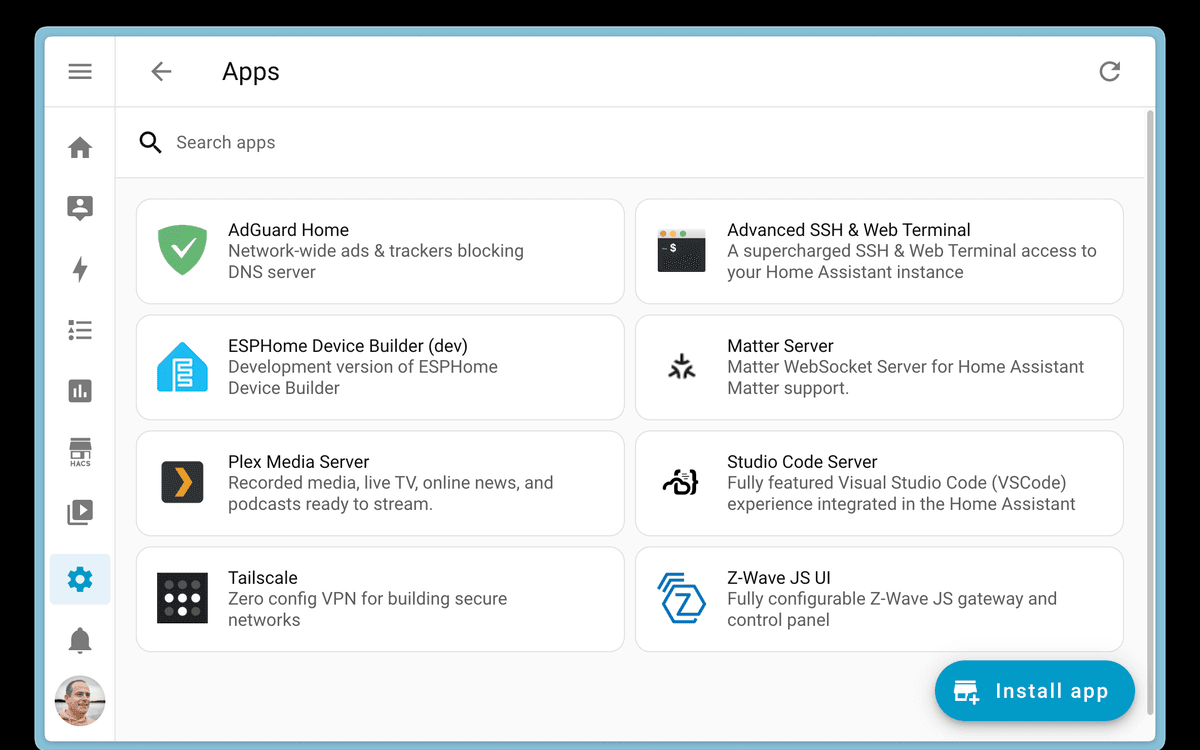
Task: Click the Tailscale dotted grid icon
Action: 182,598
